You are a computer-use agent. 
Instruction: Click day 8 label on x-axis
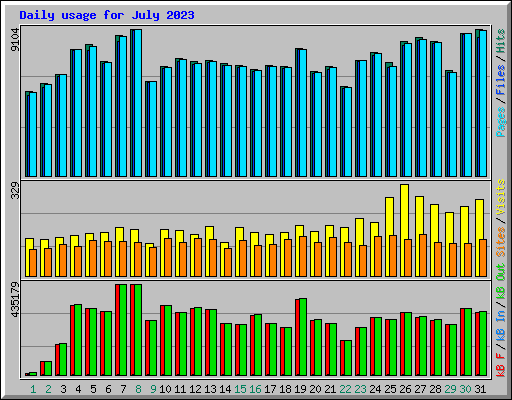point(138,389)
